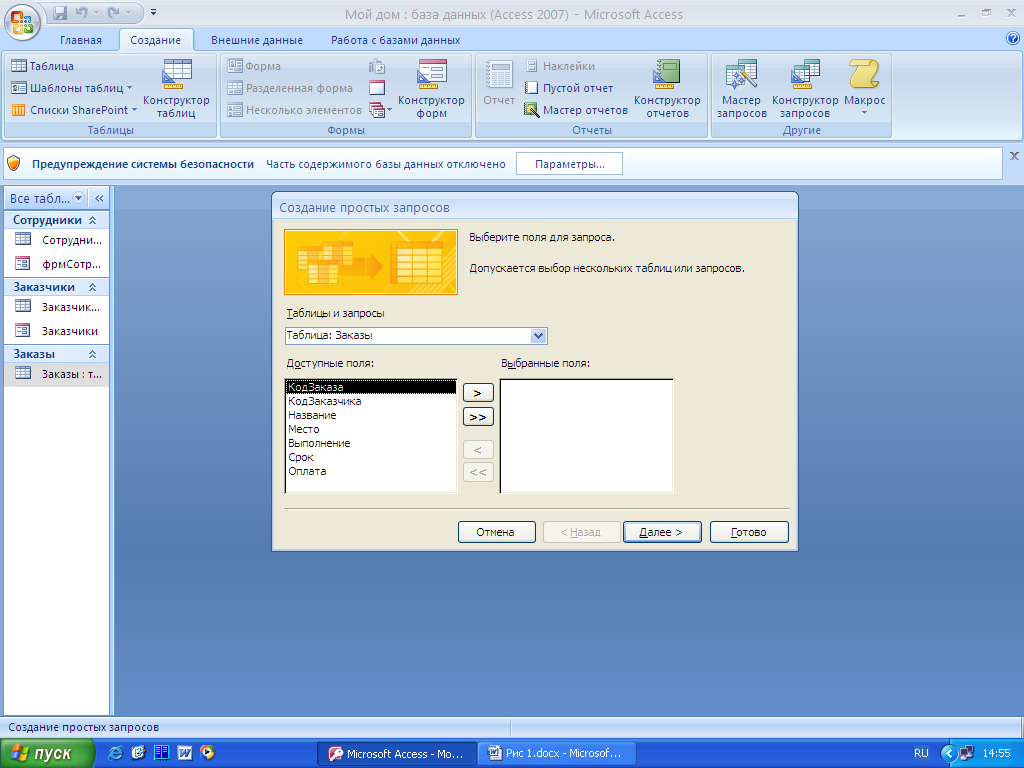Image resolution: width=1024 pixels, height=768 pixels.
Task: Click Несколько элементов
Action: [x=295, y=110]
